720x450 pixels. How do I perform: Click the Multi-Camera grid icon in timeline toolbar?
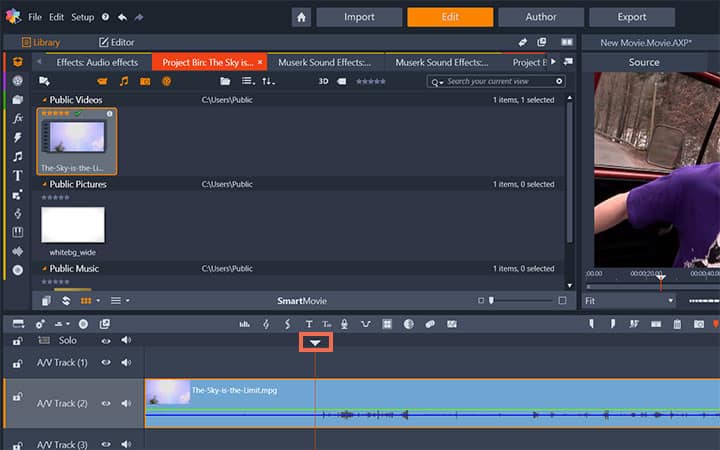coord(387,324)
